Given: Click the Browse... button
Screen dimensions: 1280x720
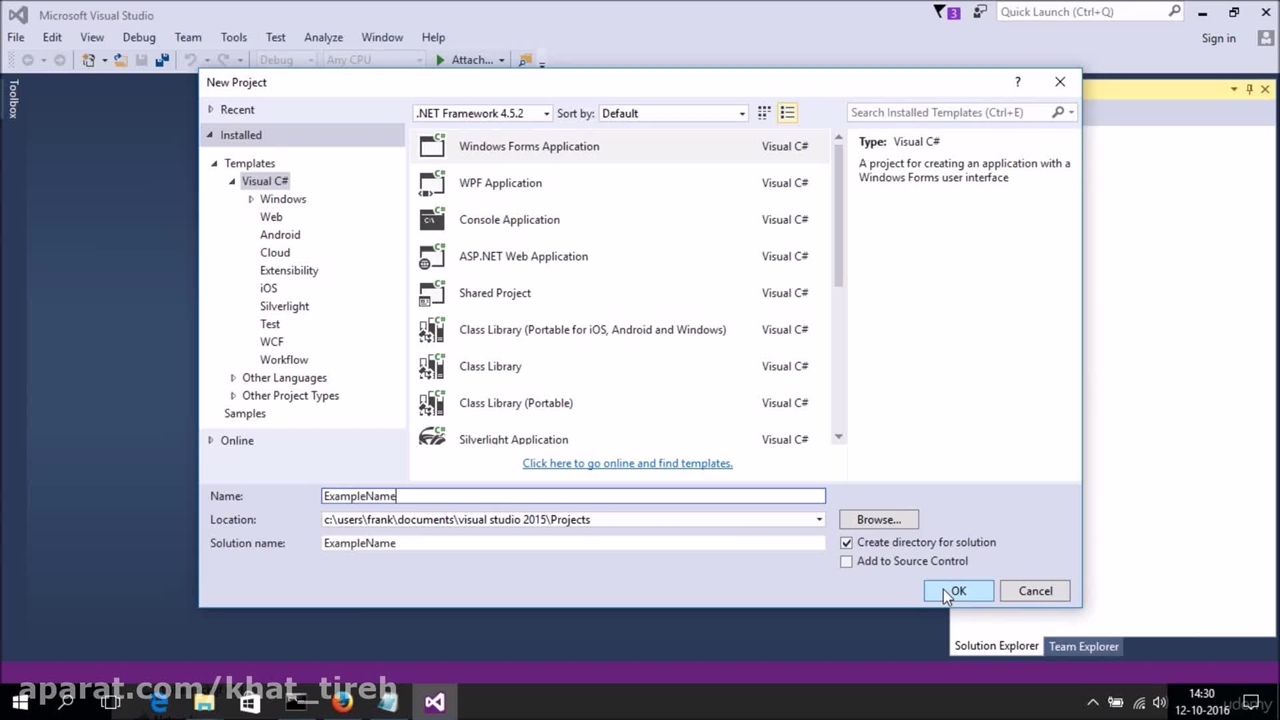Looking at the screenshot, I should click(878, 520).
